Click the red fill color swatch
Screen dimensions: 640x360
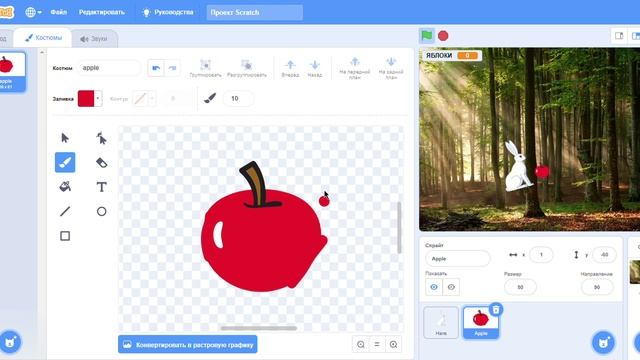click(86, 98)
